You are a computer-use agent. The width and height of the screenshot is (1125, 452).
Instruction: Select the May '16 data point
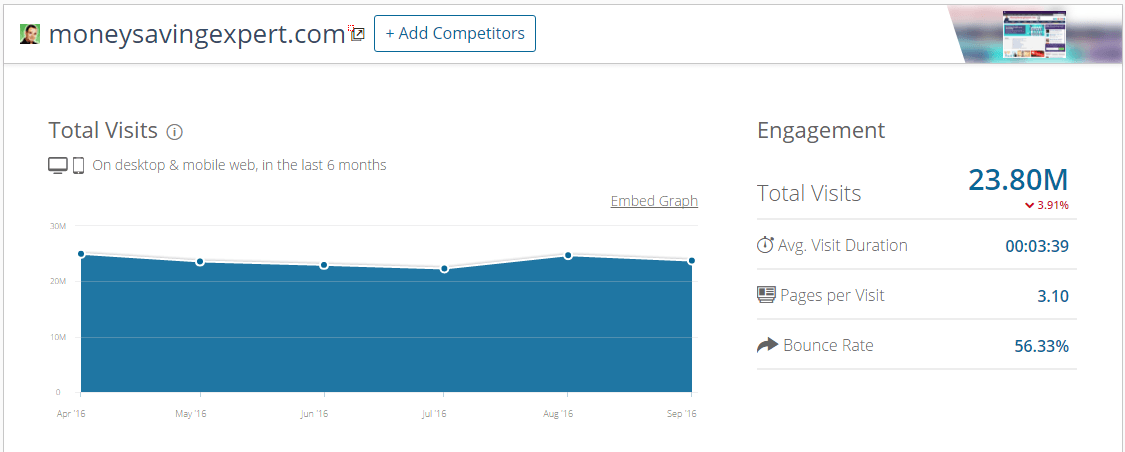point(199,262)
